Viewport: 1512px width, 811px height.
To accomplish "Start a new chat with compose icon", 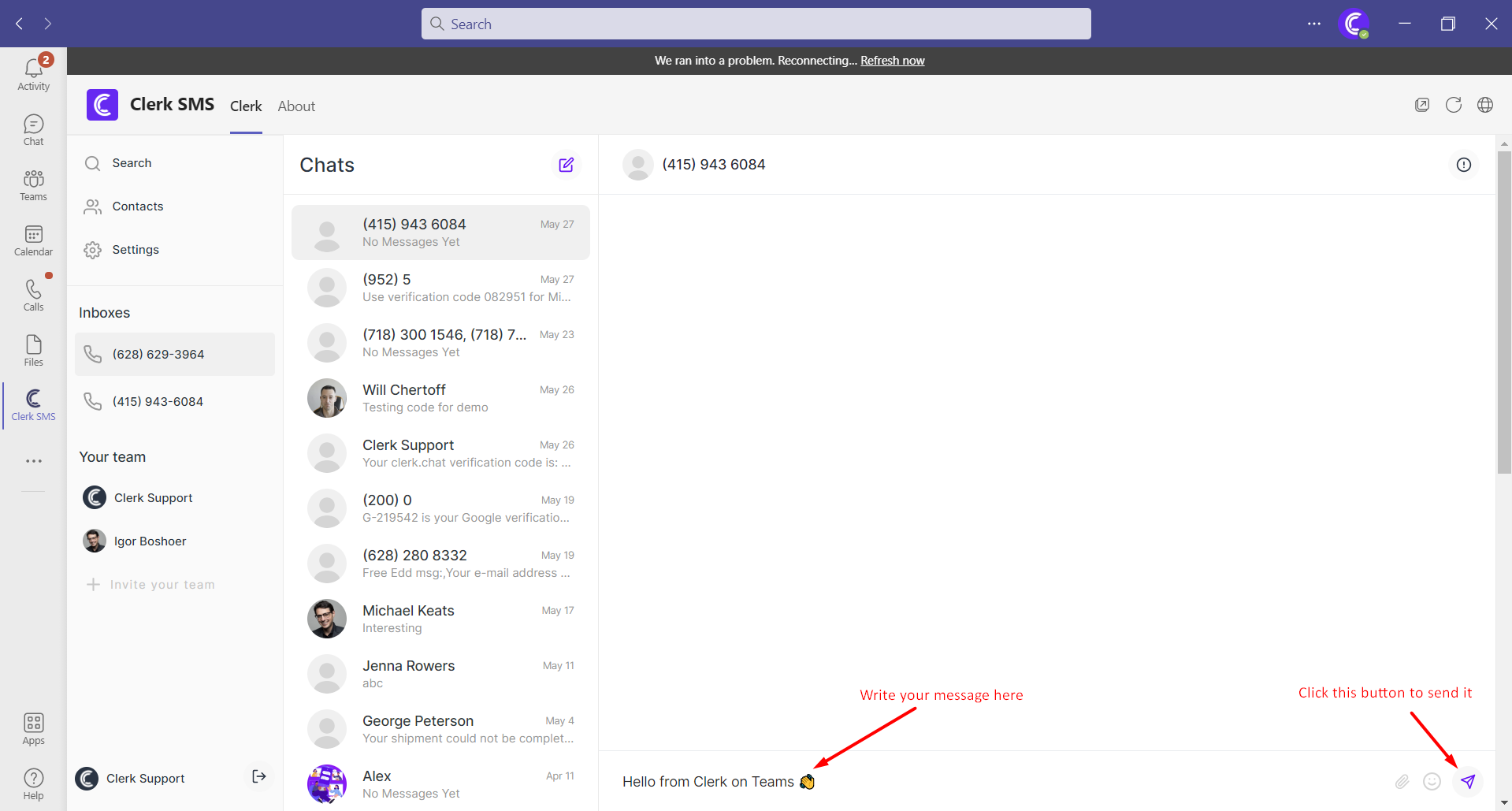I will (566, 165).
